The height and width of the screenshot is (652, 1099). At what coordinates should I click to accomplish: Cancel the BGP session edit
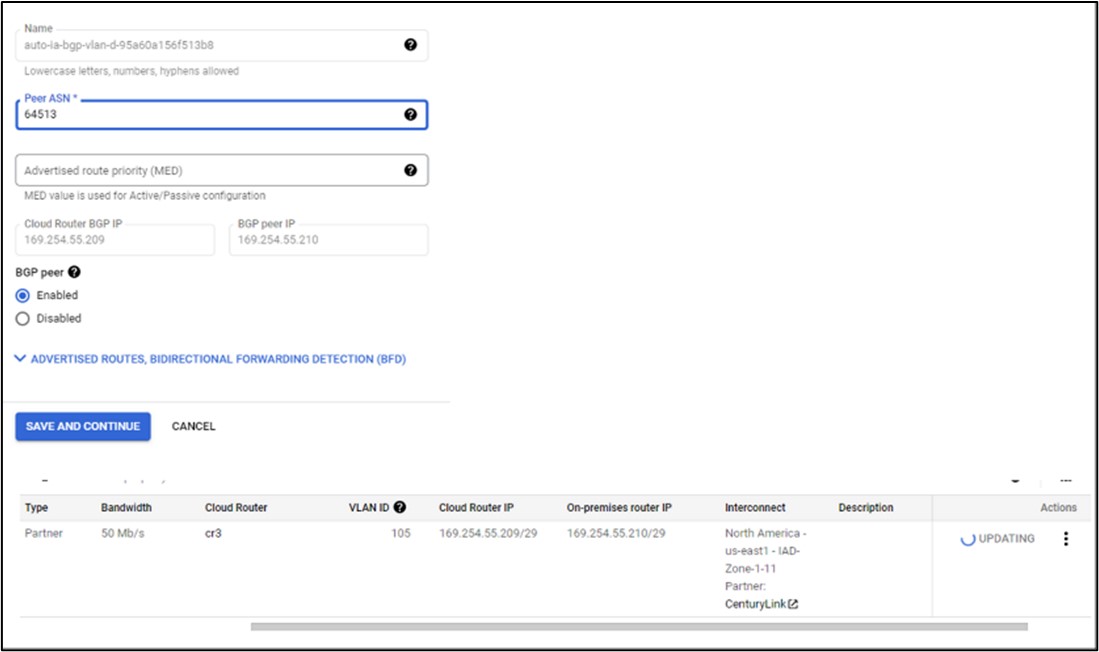tap(193, 426)
